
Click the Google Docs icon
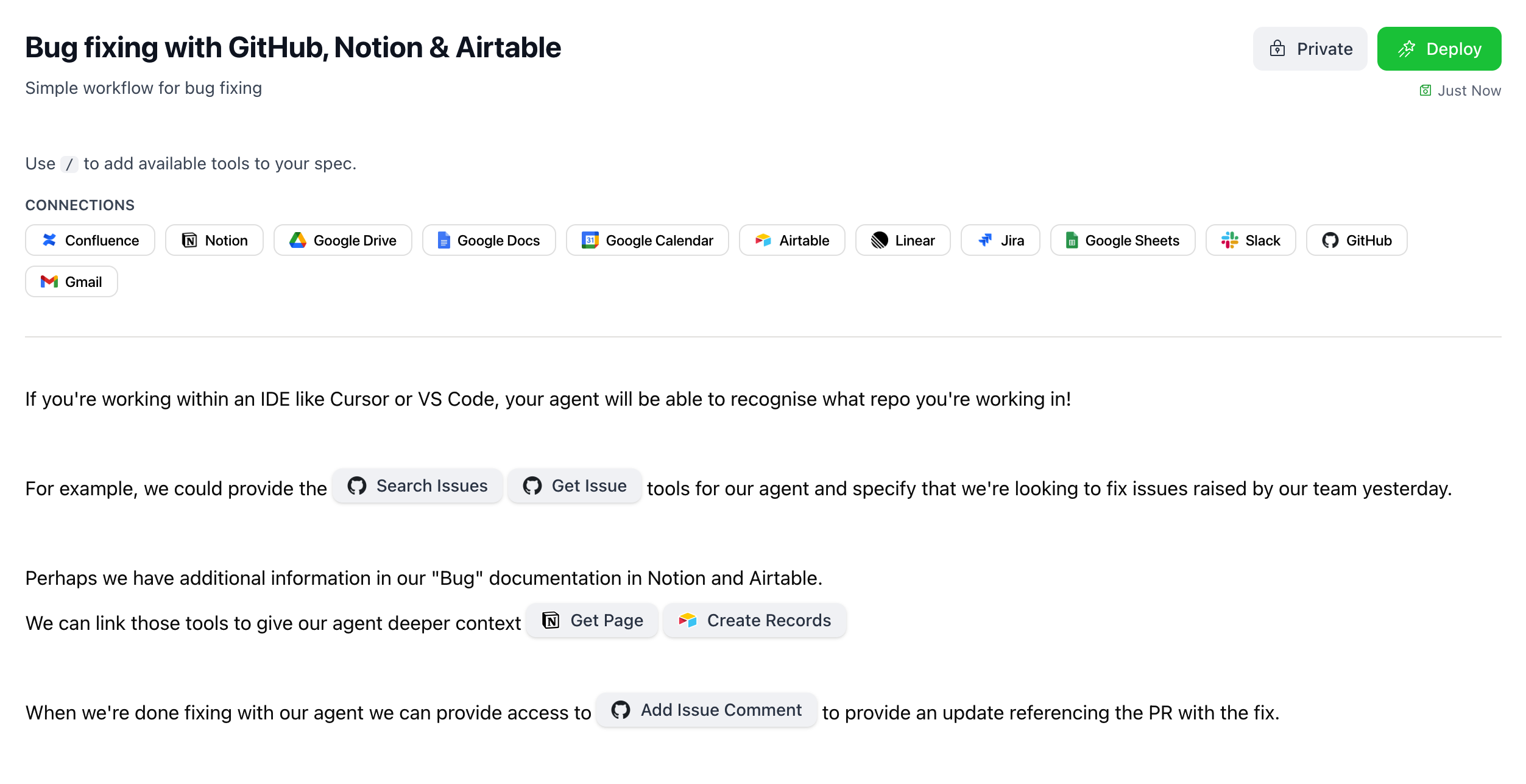point(444,241)
